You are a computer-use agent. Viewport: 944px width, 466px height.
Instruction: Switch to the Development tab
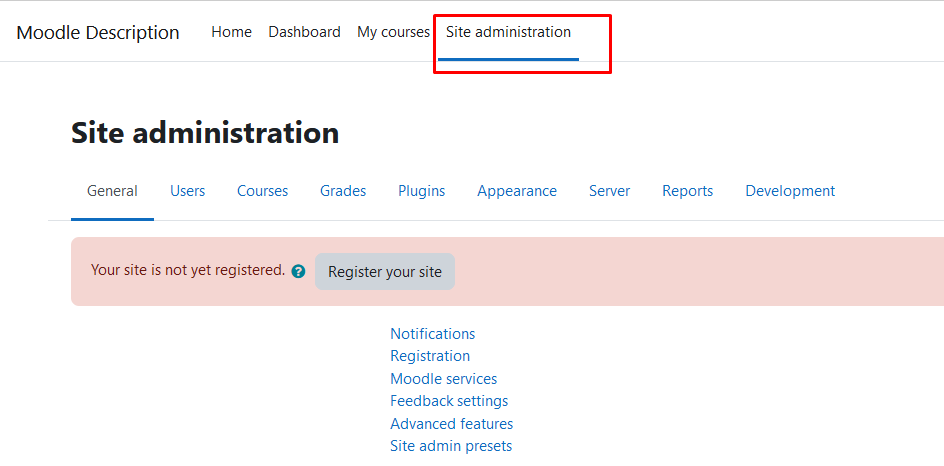pos(790,191)
